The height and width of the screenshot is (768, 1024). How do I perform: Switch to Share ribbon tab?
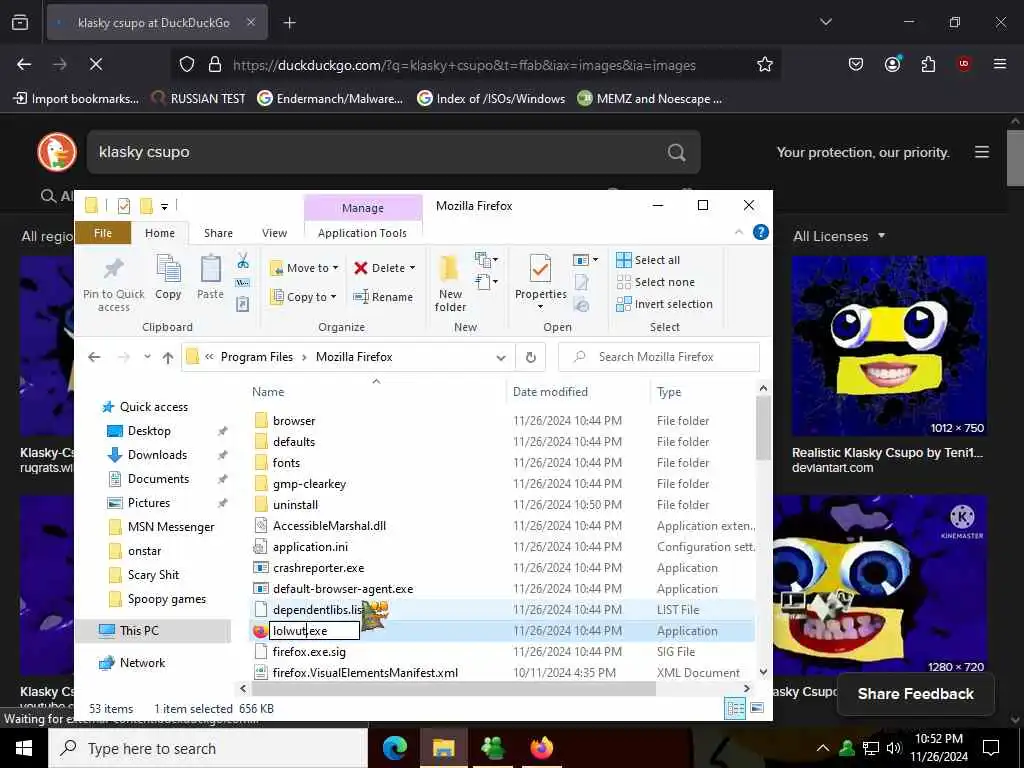click(218, 233)
